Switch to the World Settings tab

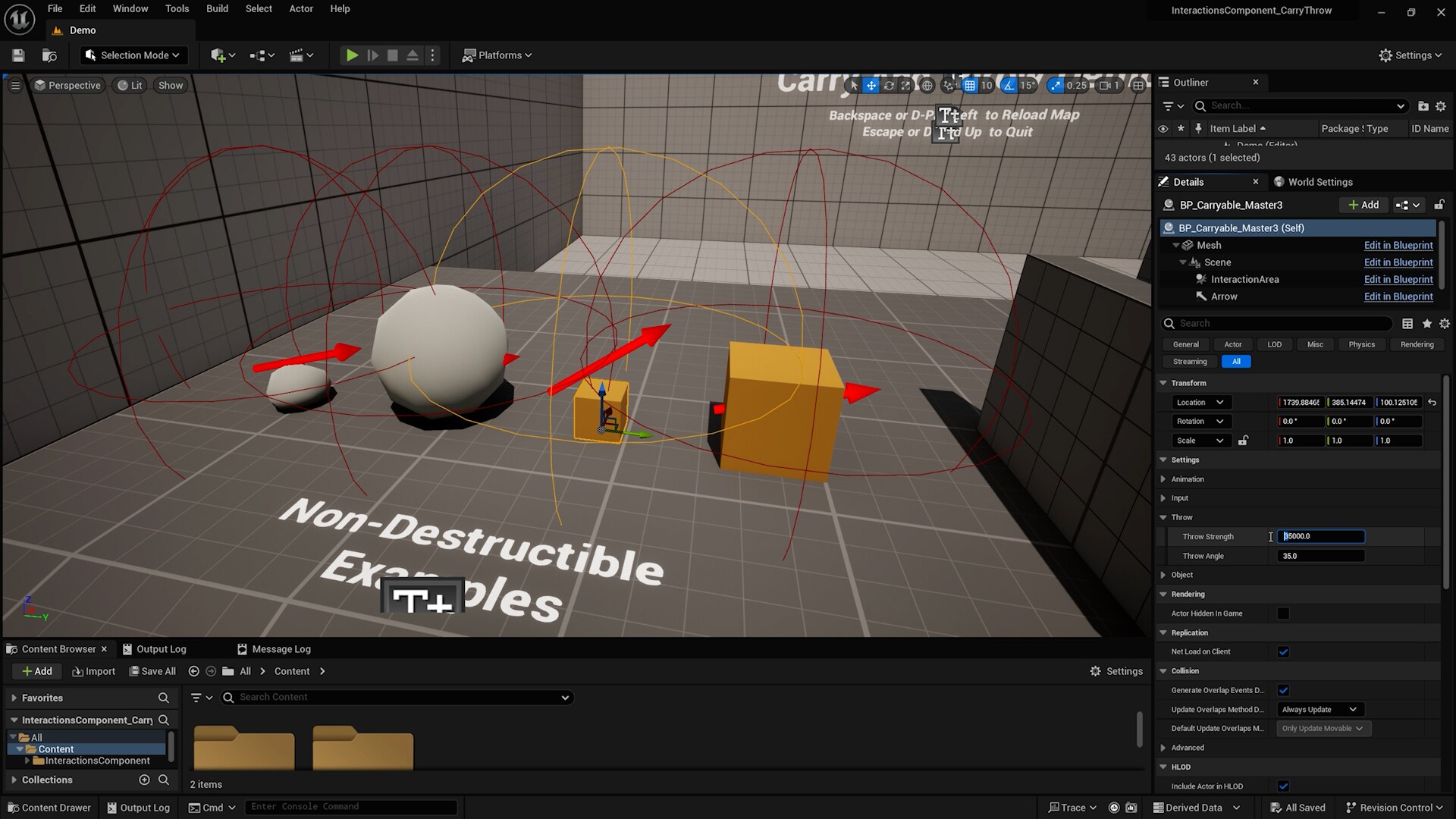(1319, 182)
